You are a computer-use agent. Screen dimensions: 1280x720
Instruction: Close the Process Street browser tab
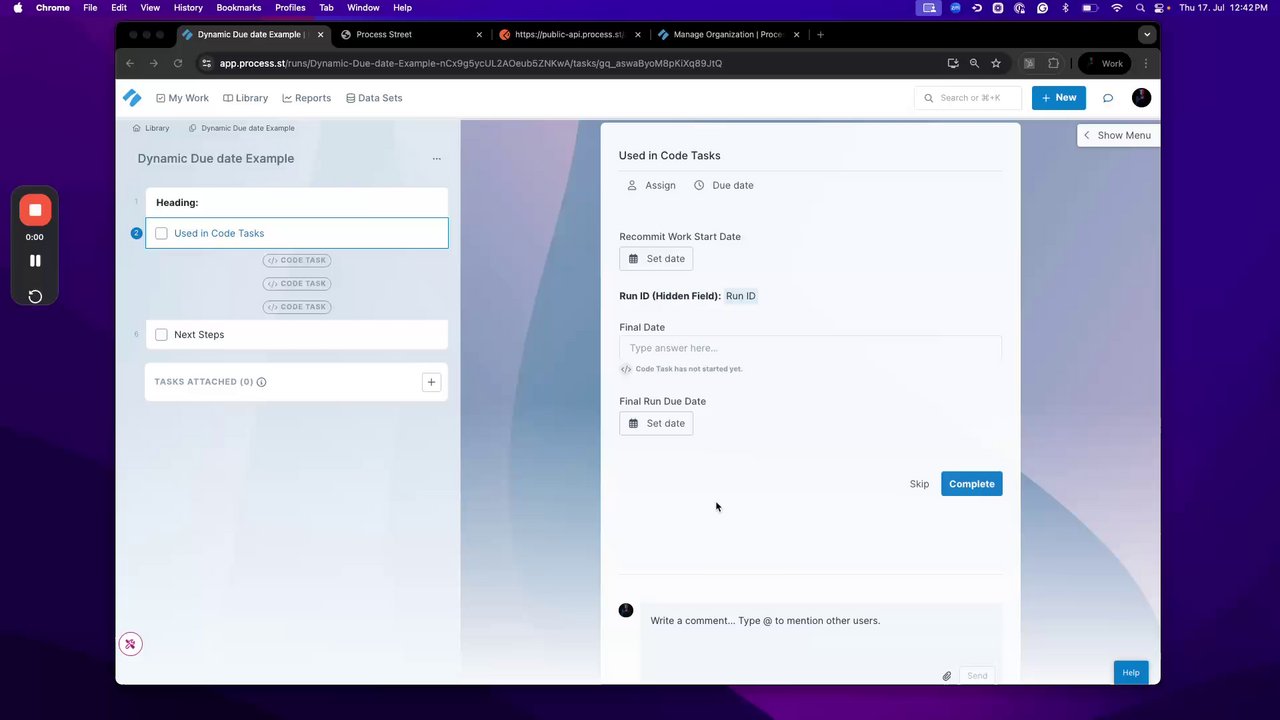point(479,34)
